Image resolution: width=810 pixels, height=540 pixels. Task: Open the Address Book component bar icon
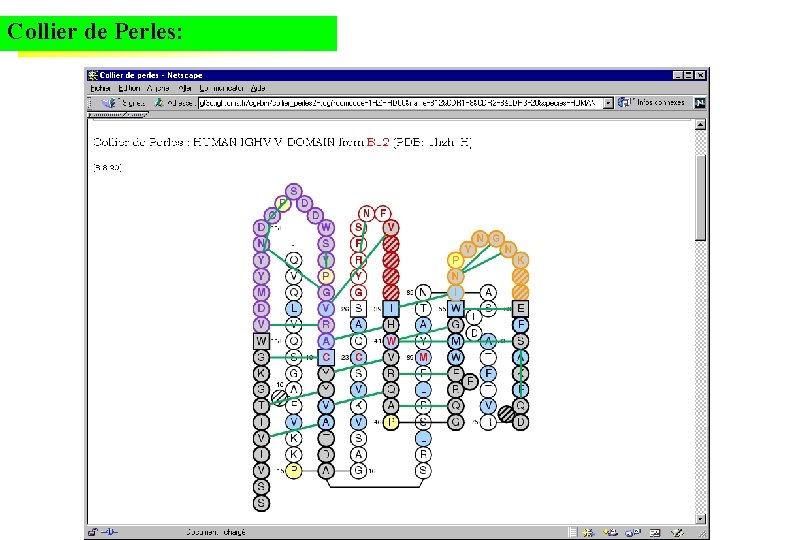tap(655, 532)
